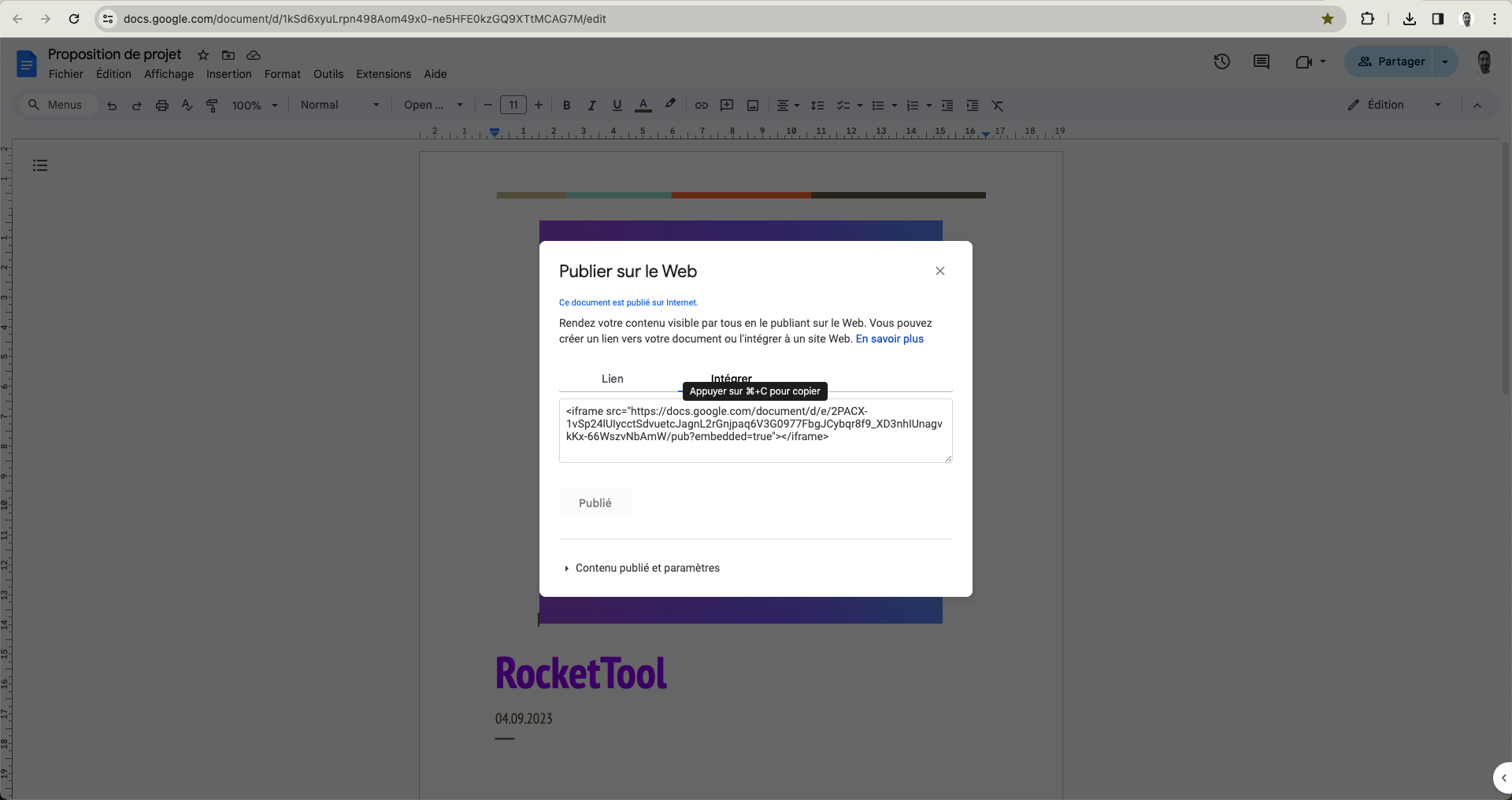Toggle underline formatting

tap(617, 106)
